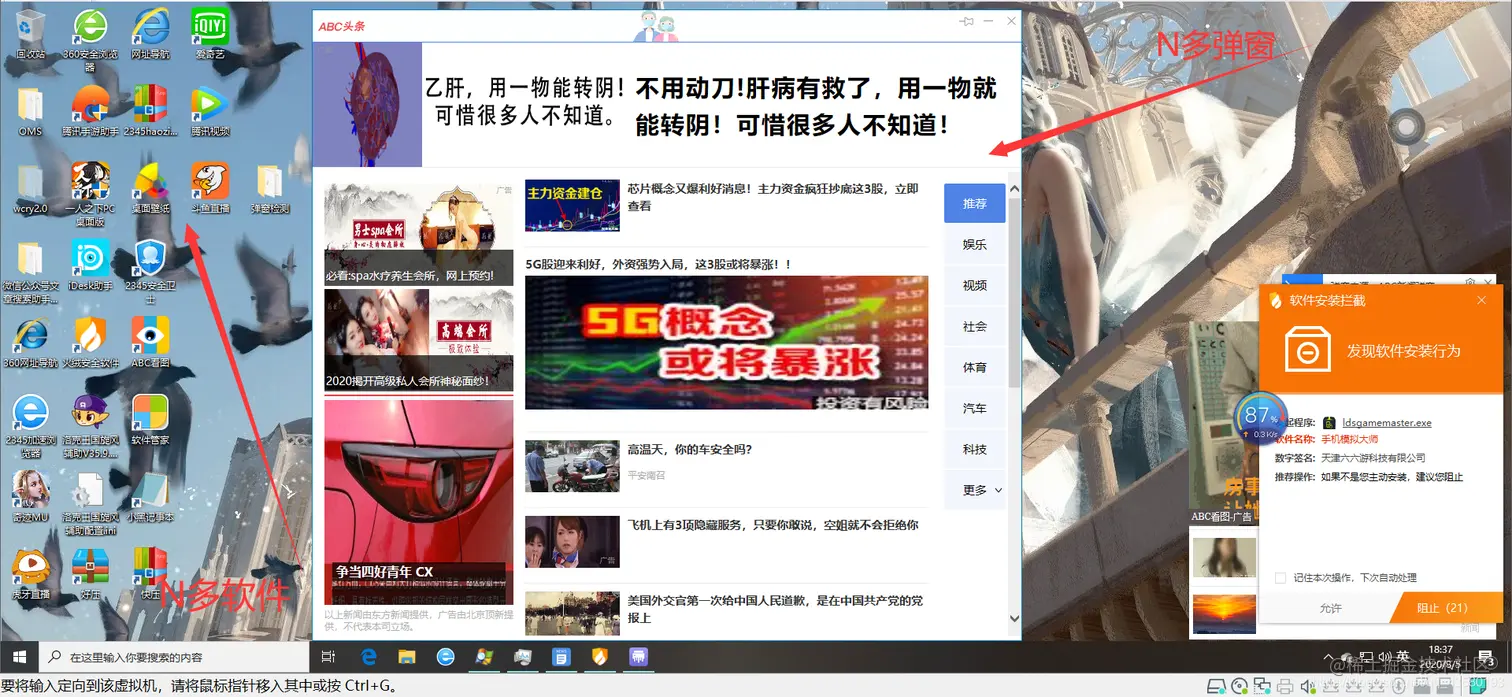Launch the 腾讯视频 desktop shortcut
The width and height of the screenshot is (1512, 697).
(209, 110)
